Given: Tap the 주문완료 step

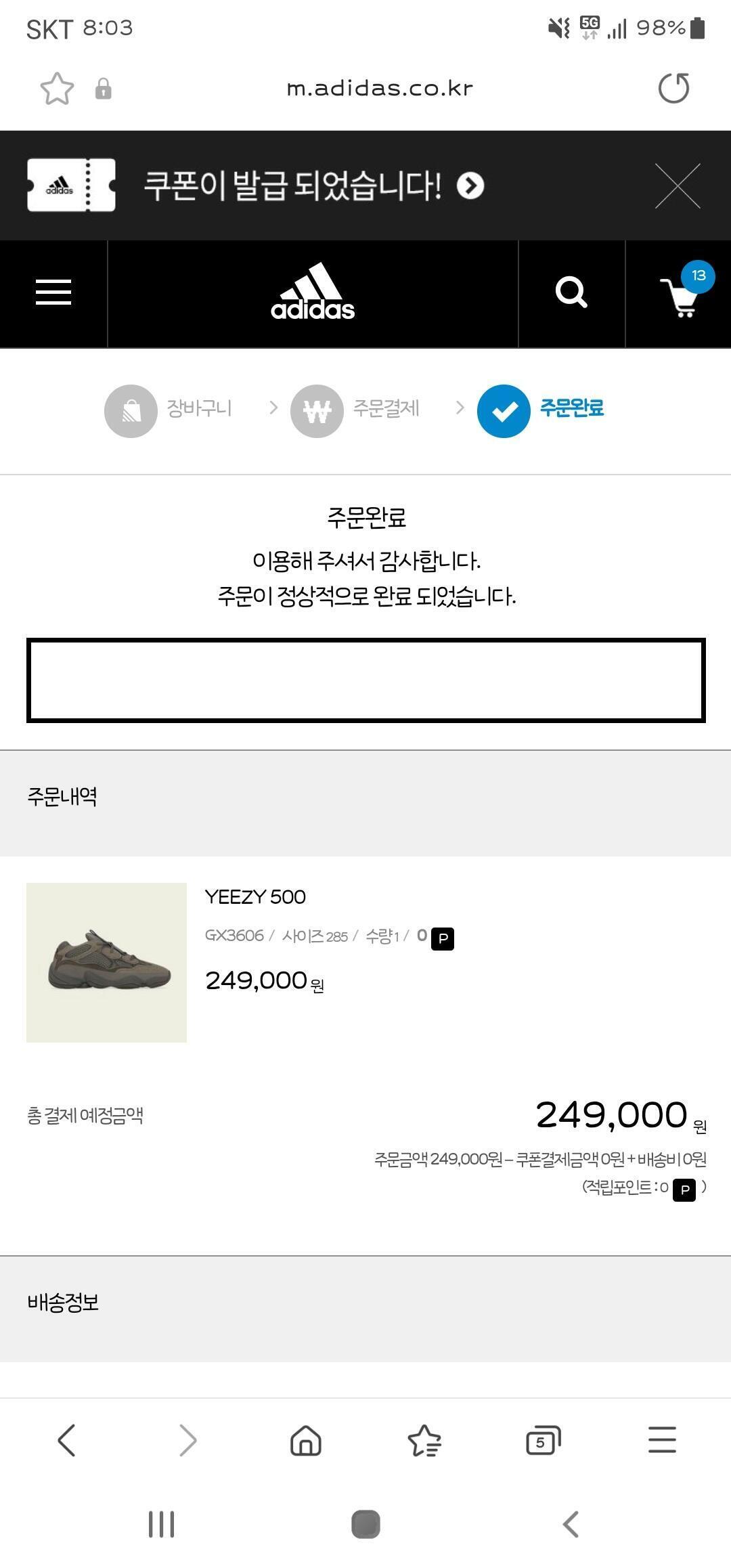Looking at the screenshot, I should click(541, 410).
